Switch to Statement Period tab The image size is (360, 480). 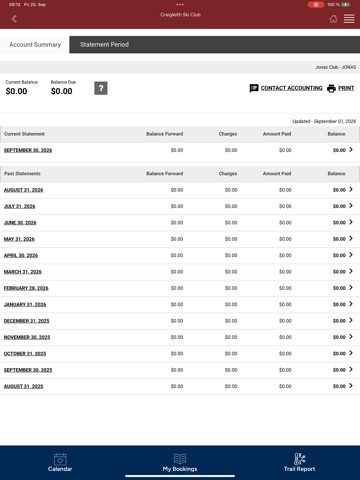[x=104, y=45]
